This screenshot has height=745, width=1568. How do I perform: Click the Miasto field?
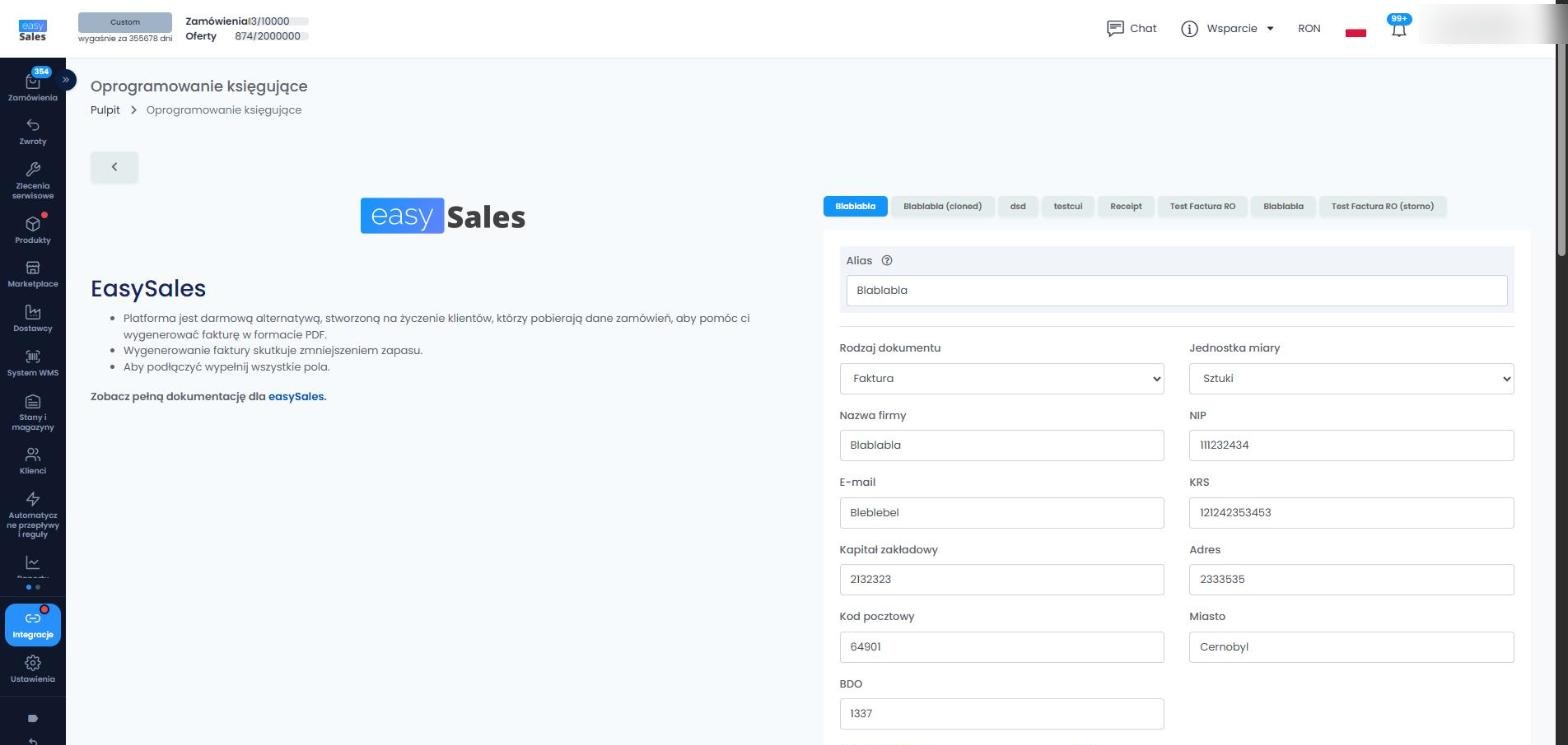[1351, 646]
